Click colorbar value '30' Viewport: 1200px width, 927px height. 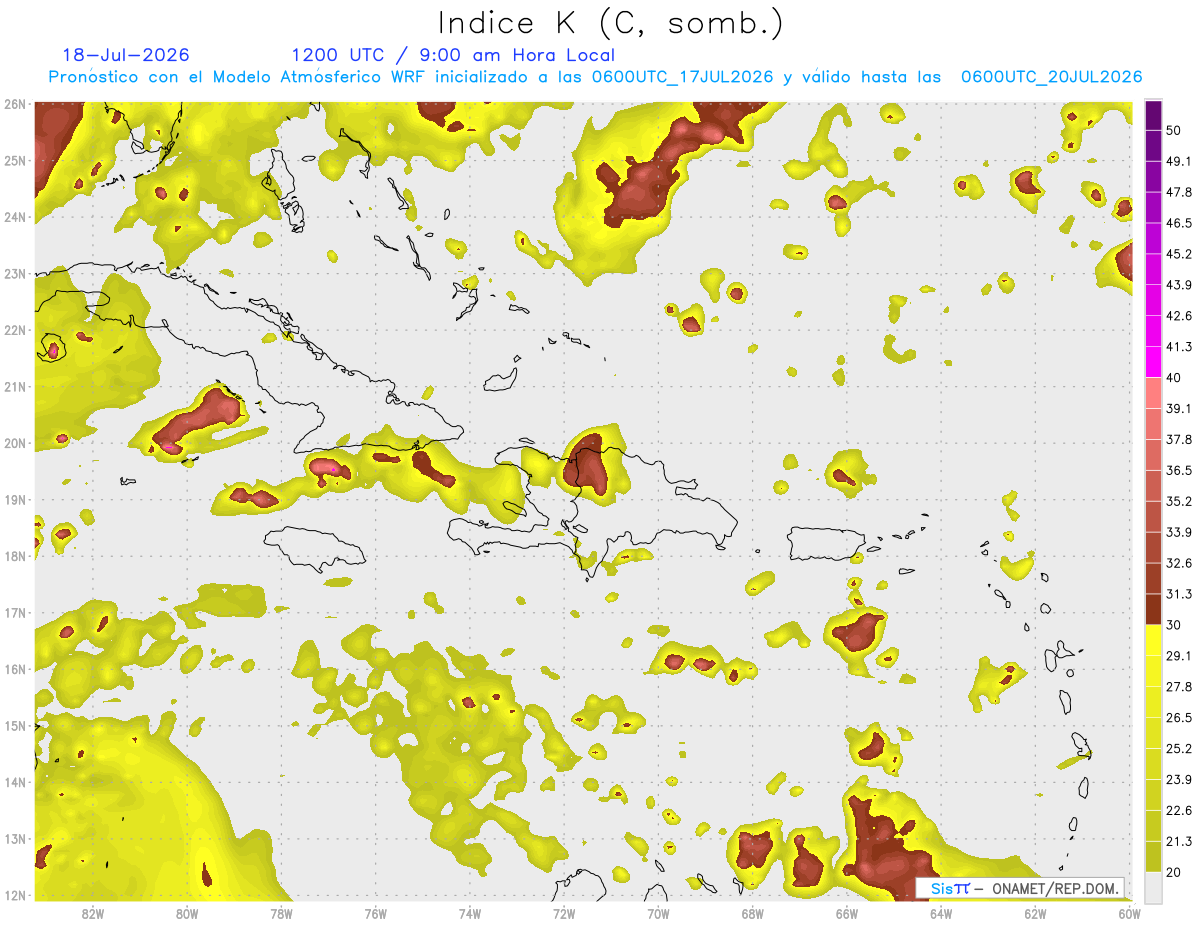pos(1175,625)
